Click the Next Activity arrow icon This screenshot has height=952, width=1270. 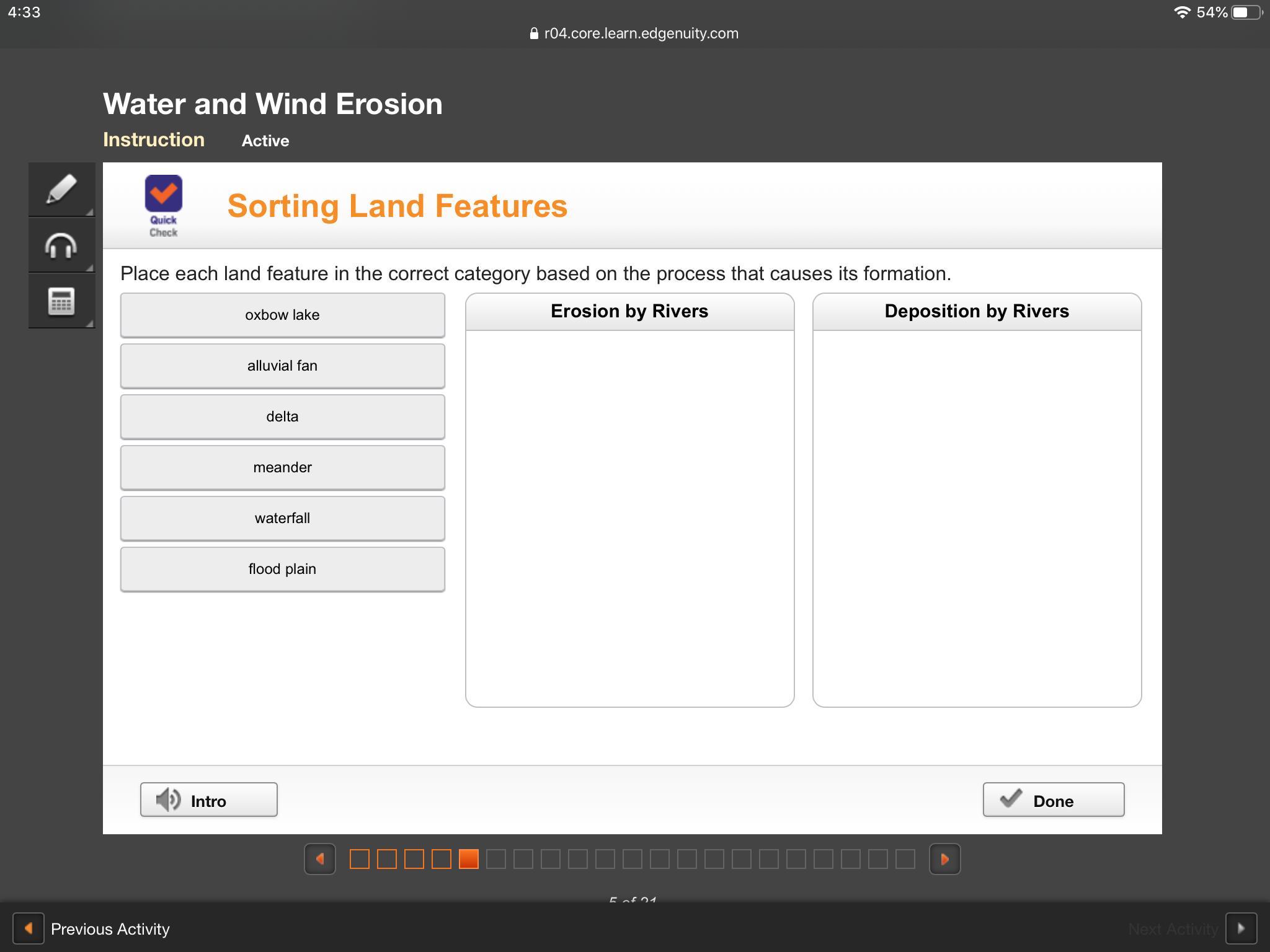click(1241, 928)
